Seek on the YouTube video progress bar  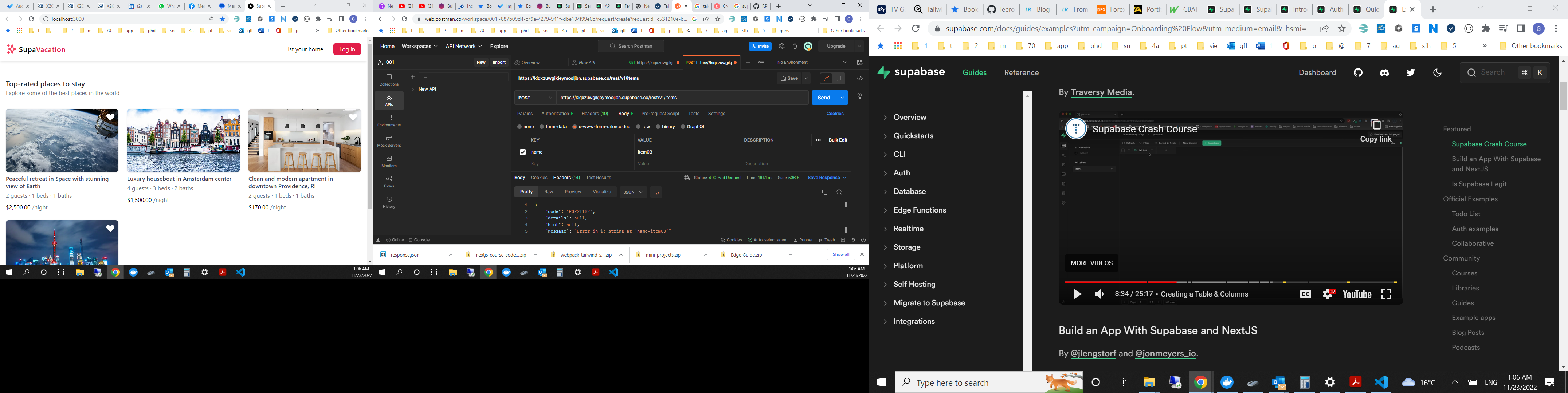click(x=1230, y=282)
